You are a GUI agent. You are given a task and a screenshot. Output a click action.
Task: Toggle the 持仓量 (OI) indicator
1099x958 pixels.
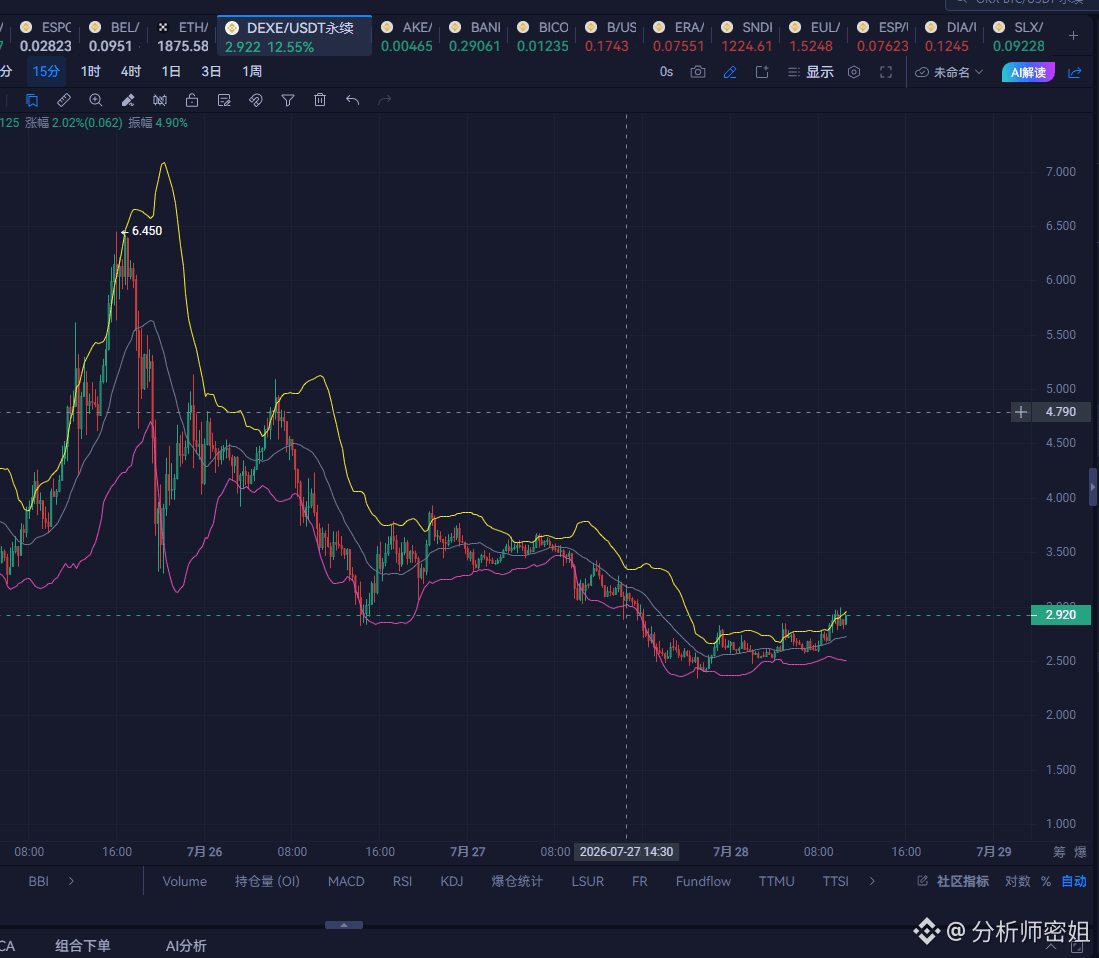tap(267, 881)
